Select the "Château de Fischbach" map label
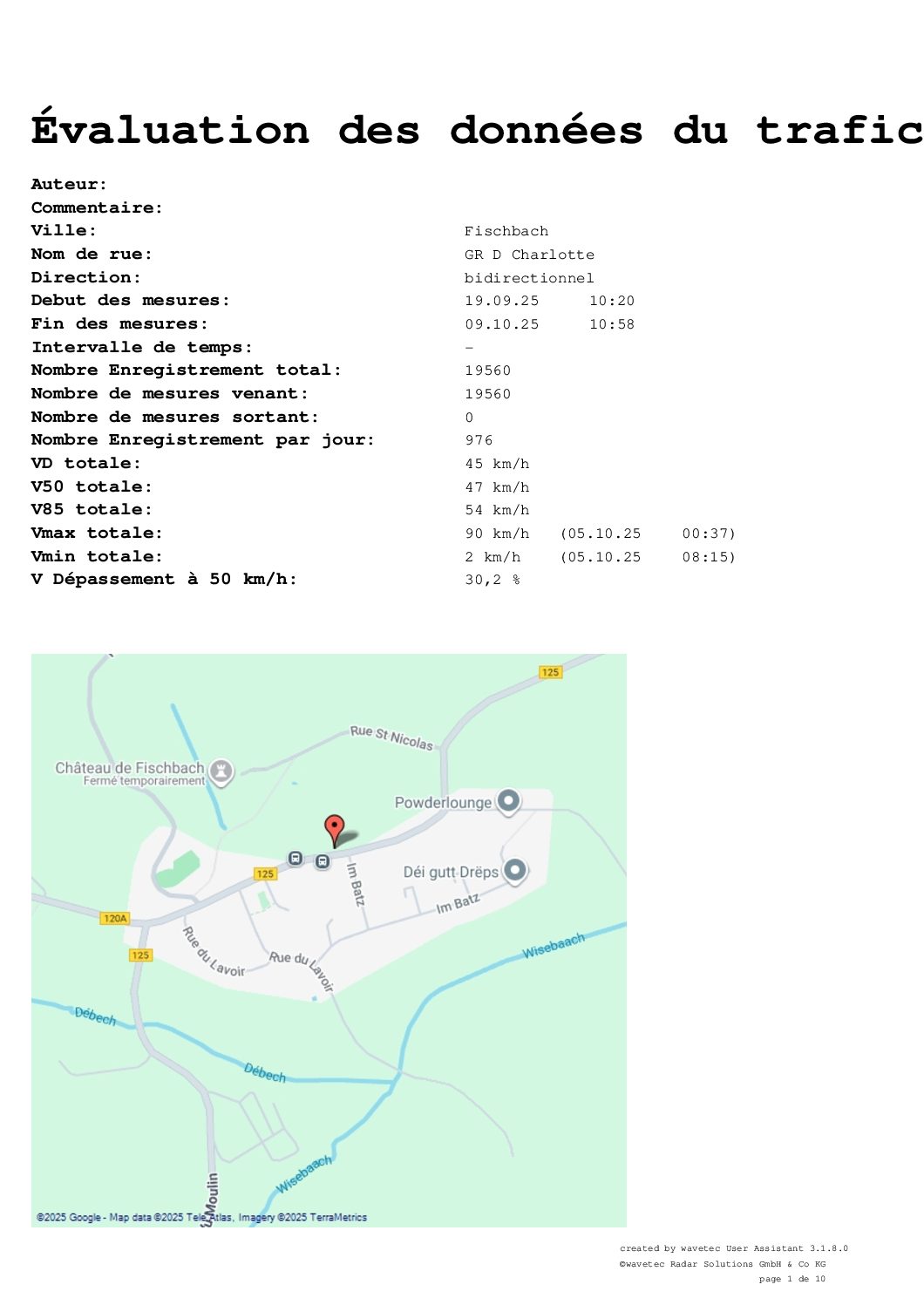924x1305 pixels. click(130, 767)
